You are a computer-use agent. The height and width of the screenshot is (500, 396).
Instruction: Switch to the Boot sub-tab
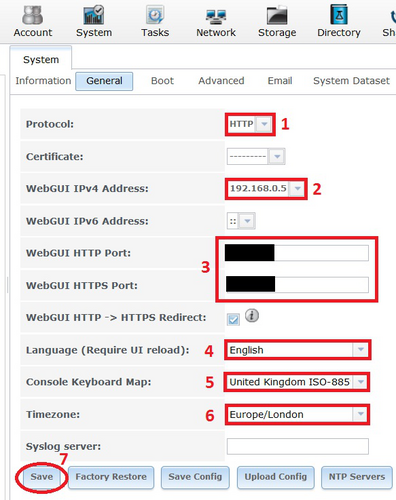(x=162, y=81)
